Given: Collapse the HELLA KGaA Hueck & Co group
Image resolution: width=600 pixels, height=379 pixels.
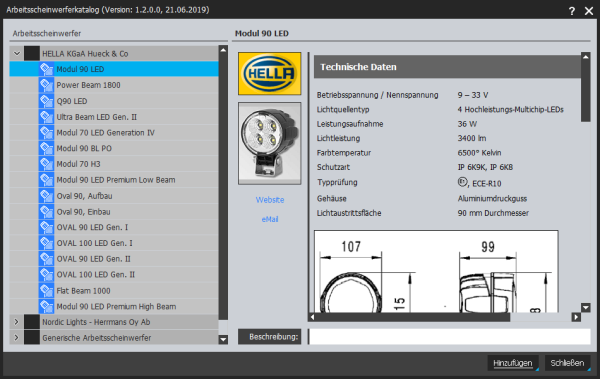Looking at the screenshot, I should coord(16,54).
